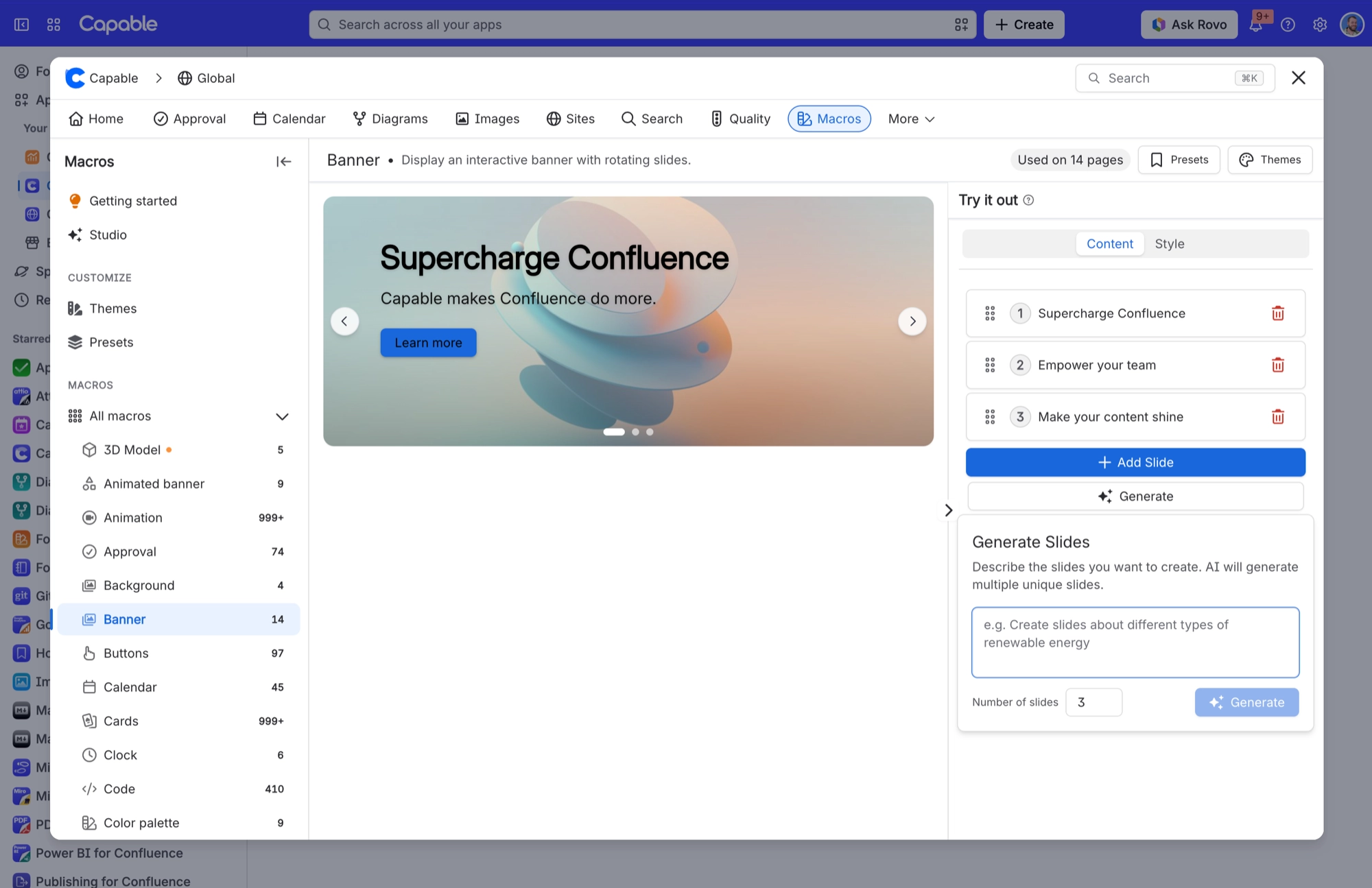Select the Content tab

click(x=1109, y=244)
